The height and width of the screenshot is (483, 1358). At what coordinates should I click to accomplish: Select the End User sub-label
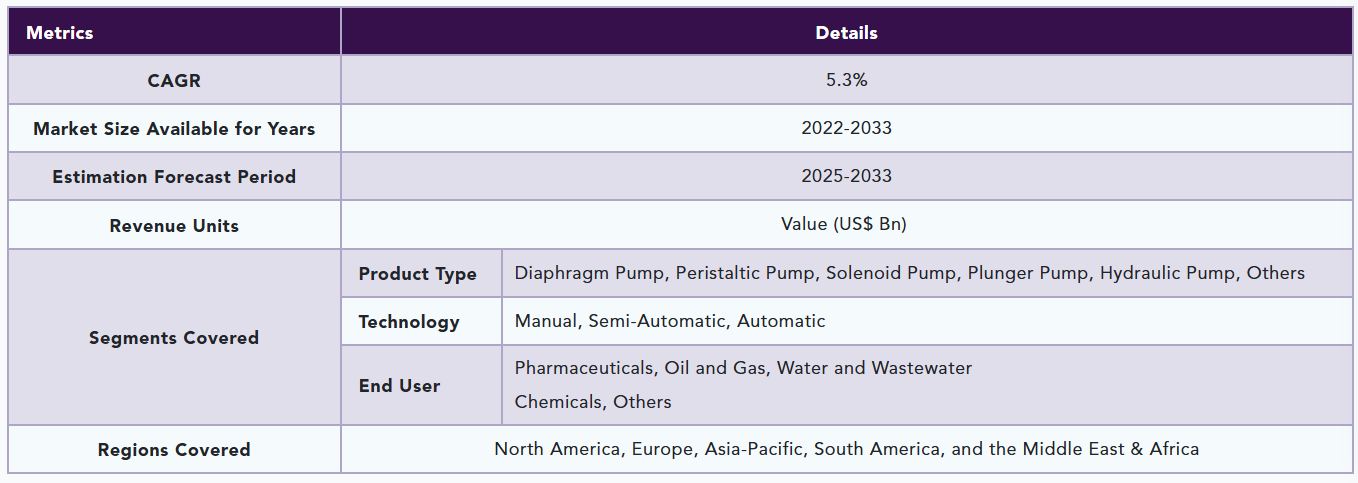point(399,386)
